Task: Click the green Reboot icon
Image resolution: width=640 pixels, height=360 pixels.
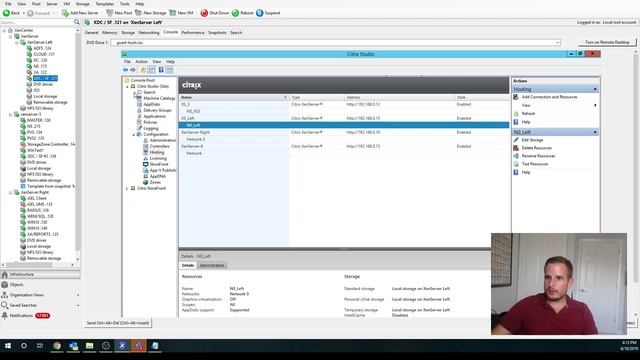Action: coord(236,13)
